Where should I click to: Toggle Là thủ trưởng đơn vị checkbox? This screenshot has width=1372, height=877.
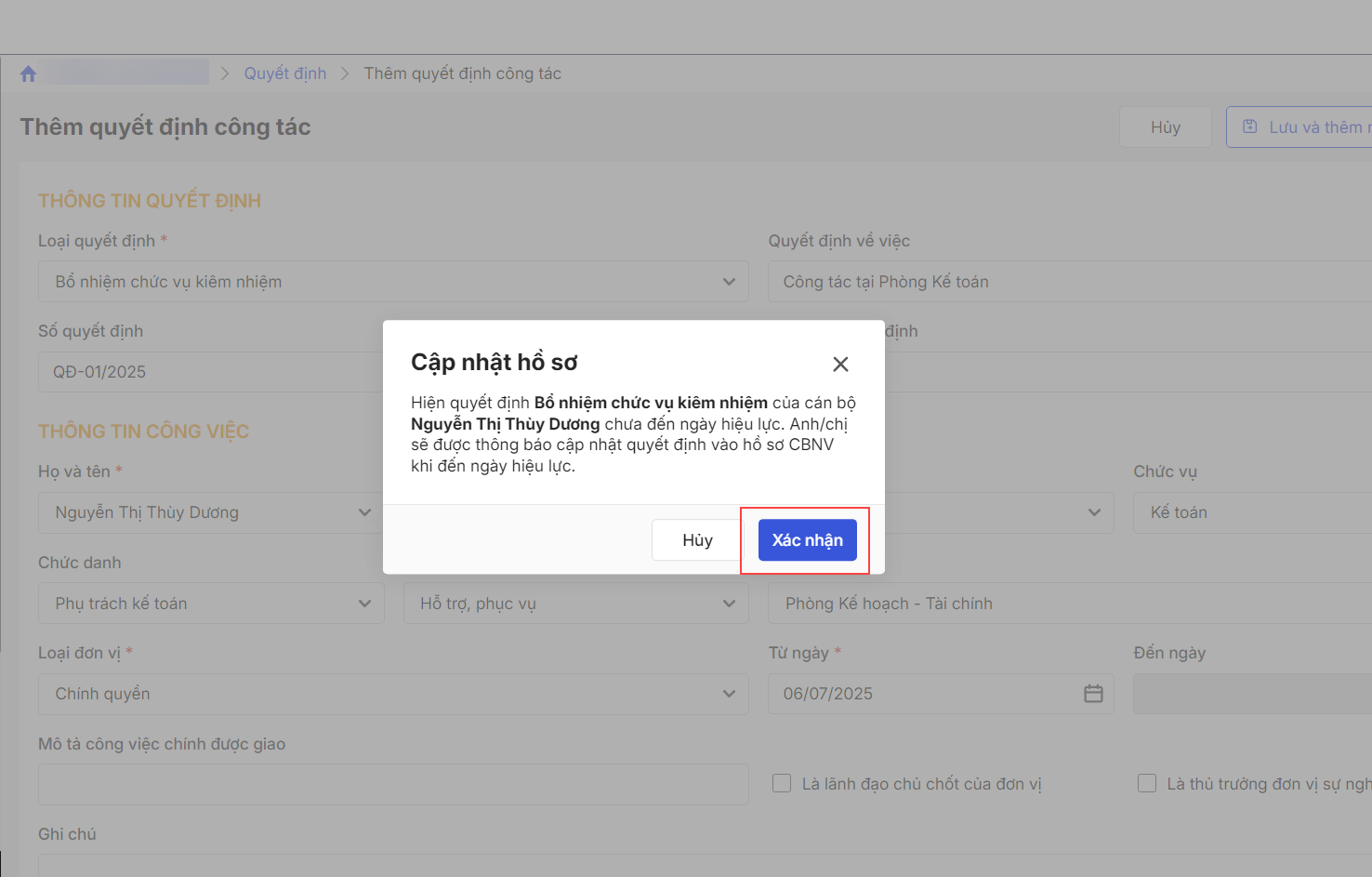pos(1147,784)
